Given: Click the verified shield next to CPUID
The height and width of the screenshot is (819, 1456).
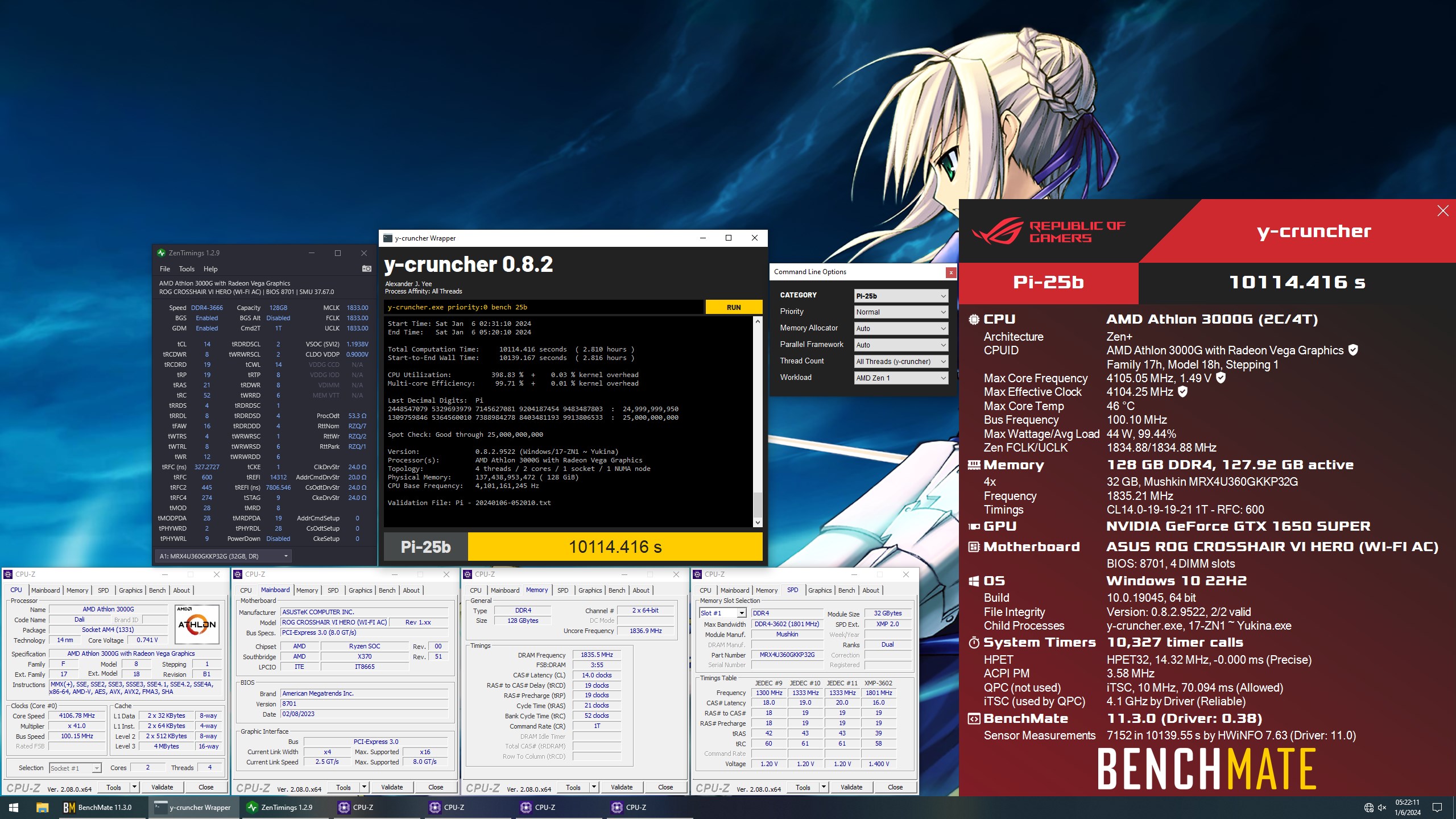Looking at the screenshot, I should (x=1353, y=350).
